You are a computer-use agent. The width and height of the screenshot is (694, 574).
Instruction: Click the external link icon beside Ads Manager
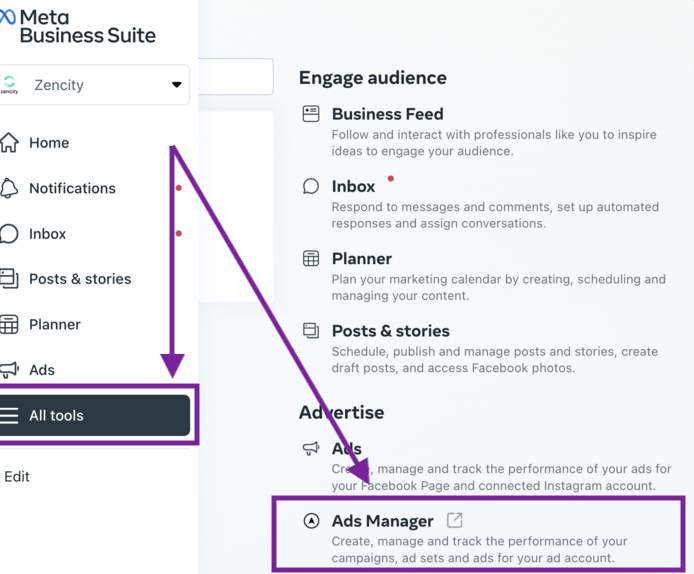455,520
